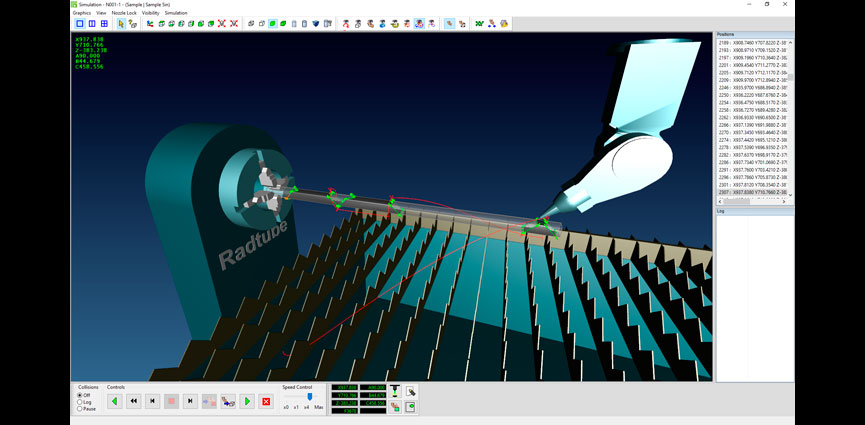The image size is (865, 425).
Task: Click the step-to-end skip forward control
Action: point(190,401)
